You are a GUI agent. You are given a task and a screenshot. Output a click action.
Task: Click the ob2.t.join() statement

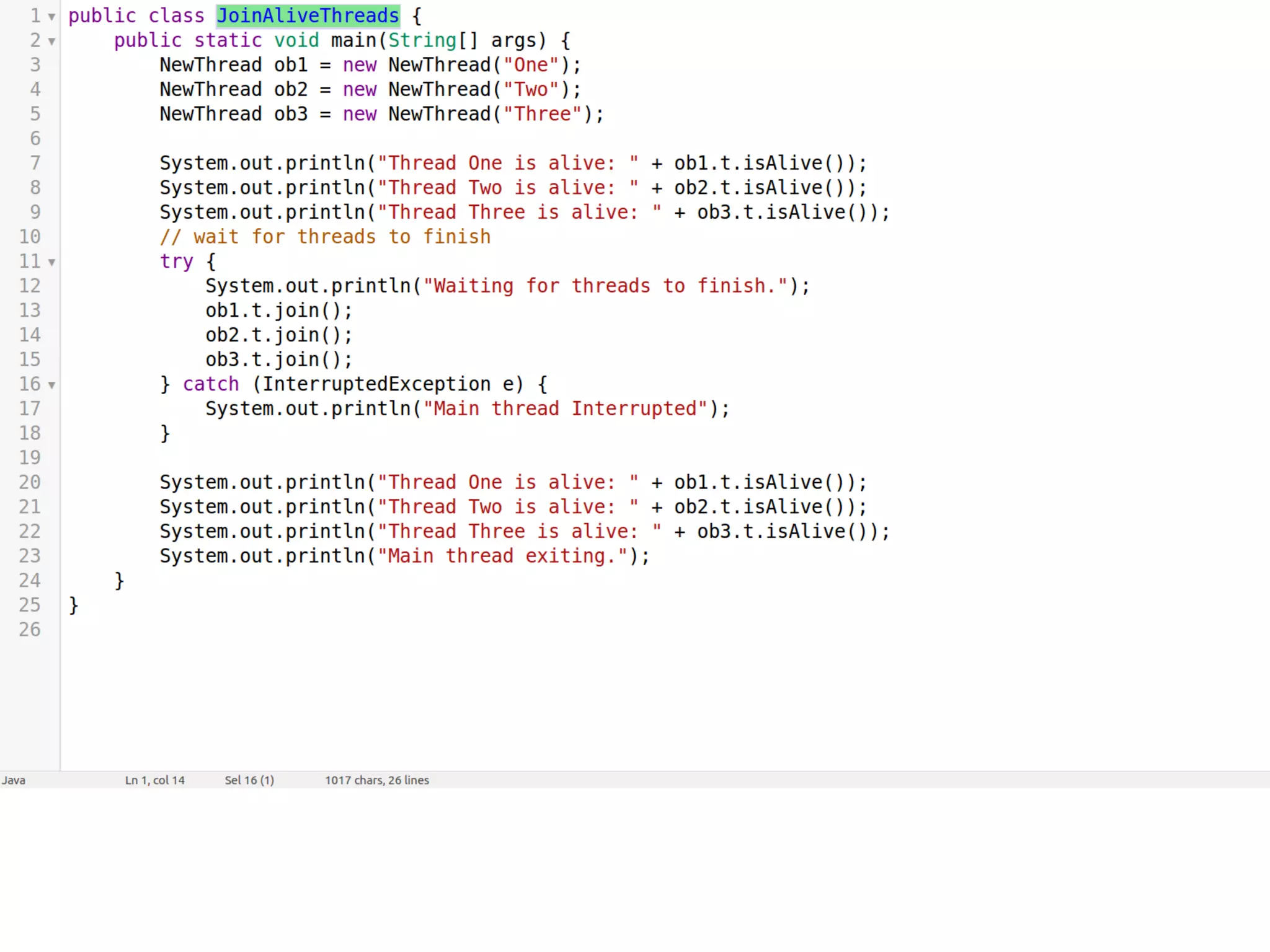[x=278, y=335]
